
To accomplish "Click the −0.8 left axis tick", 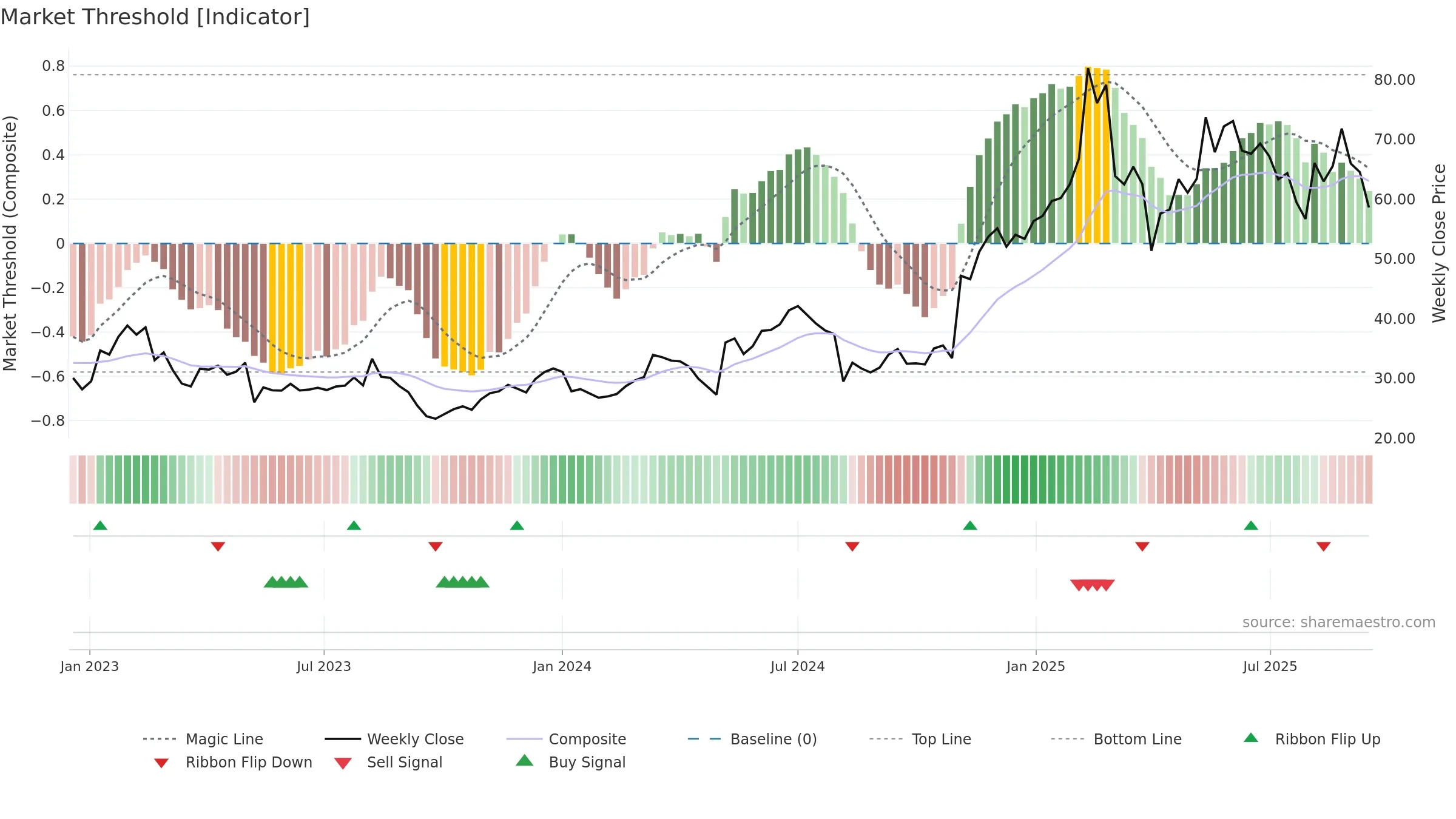I will pyautogui.click(x=48, y=420).
